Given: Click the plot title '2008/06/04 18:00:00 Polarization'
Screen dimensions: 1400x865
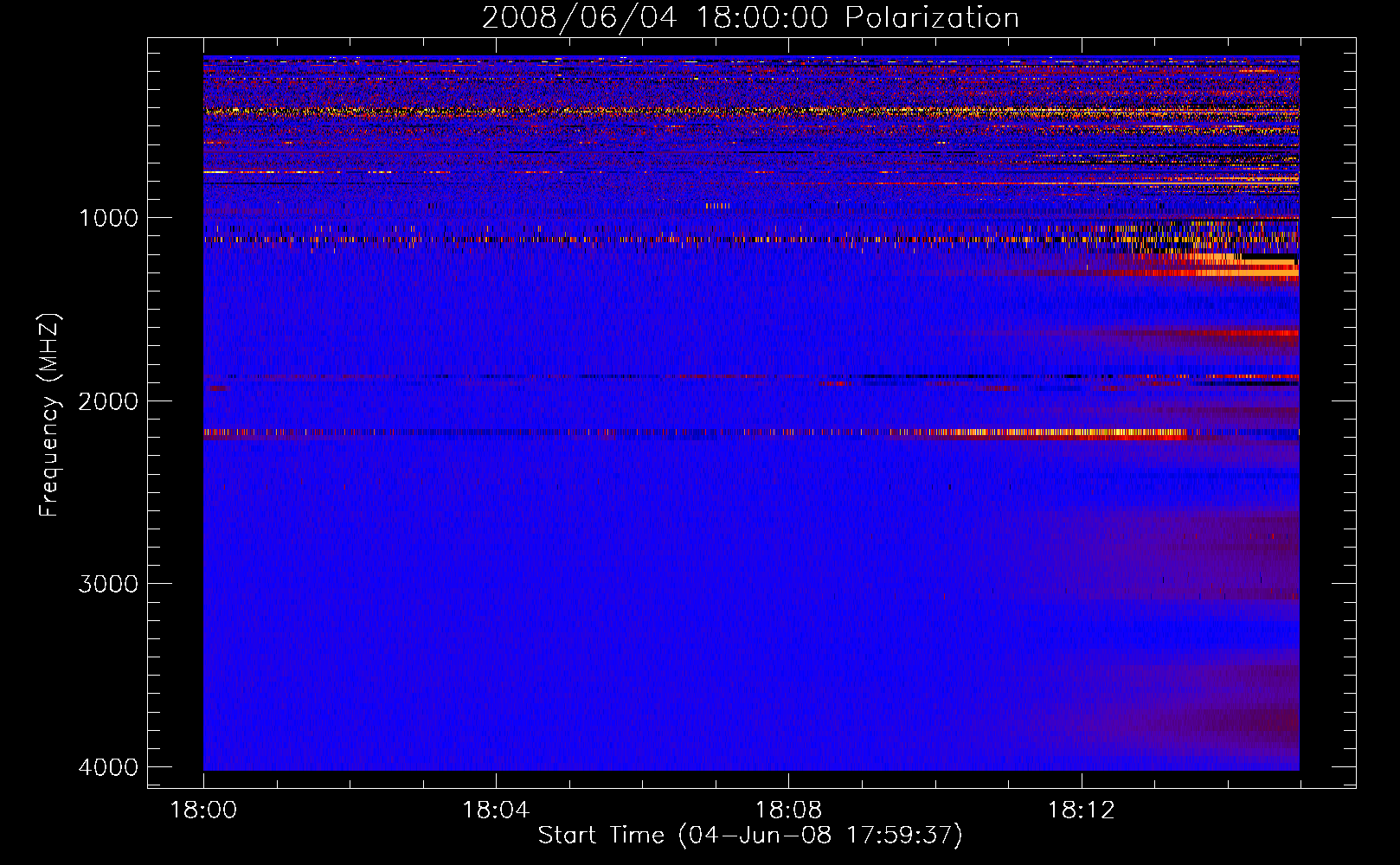Looking at the screenshot, I should [750, 17].
